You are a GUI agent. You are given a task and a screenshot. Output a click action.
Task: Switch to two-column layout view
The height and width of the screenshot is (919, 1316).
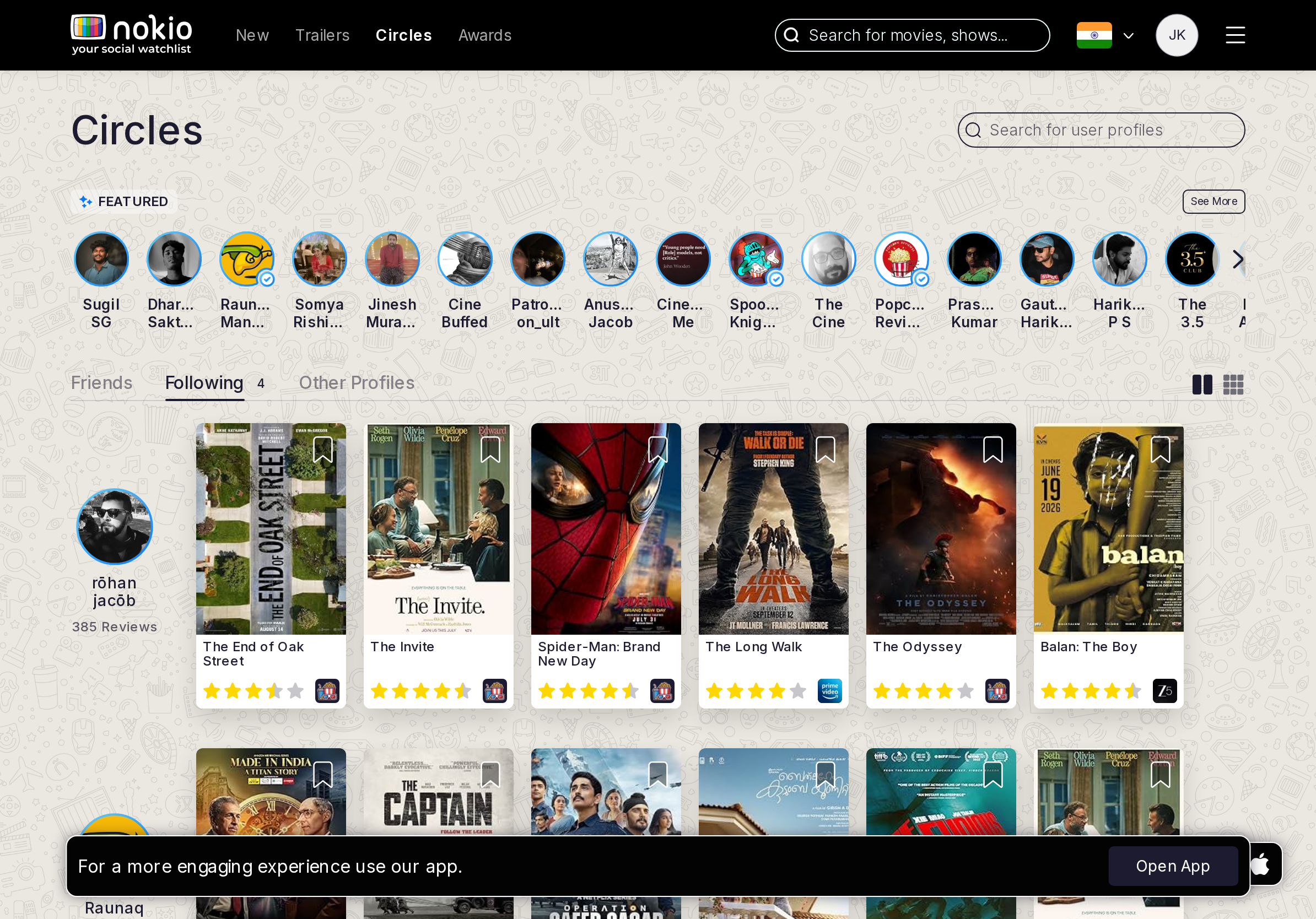tap(1202, 385)
